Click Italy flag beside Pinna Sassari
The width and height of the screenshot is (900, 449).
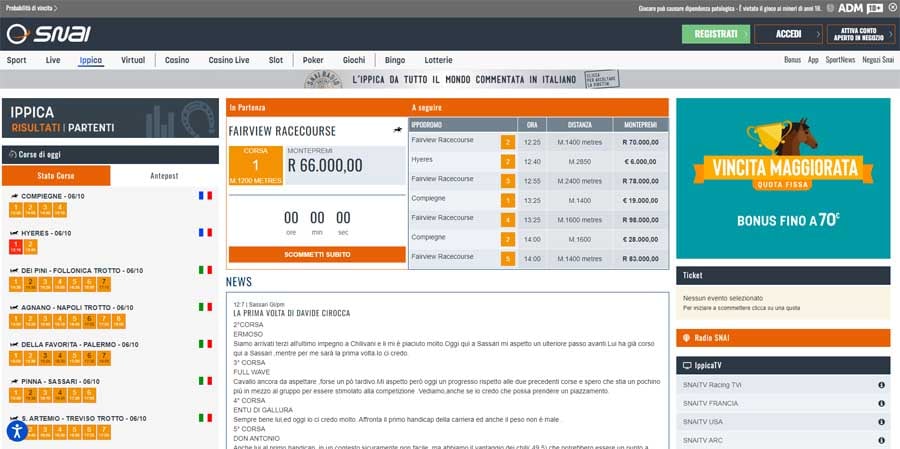pos(205,381)
